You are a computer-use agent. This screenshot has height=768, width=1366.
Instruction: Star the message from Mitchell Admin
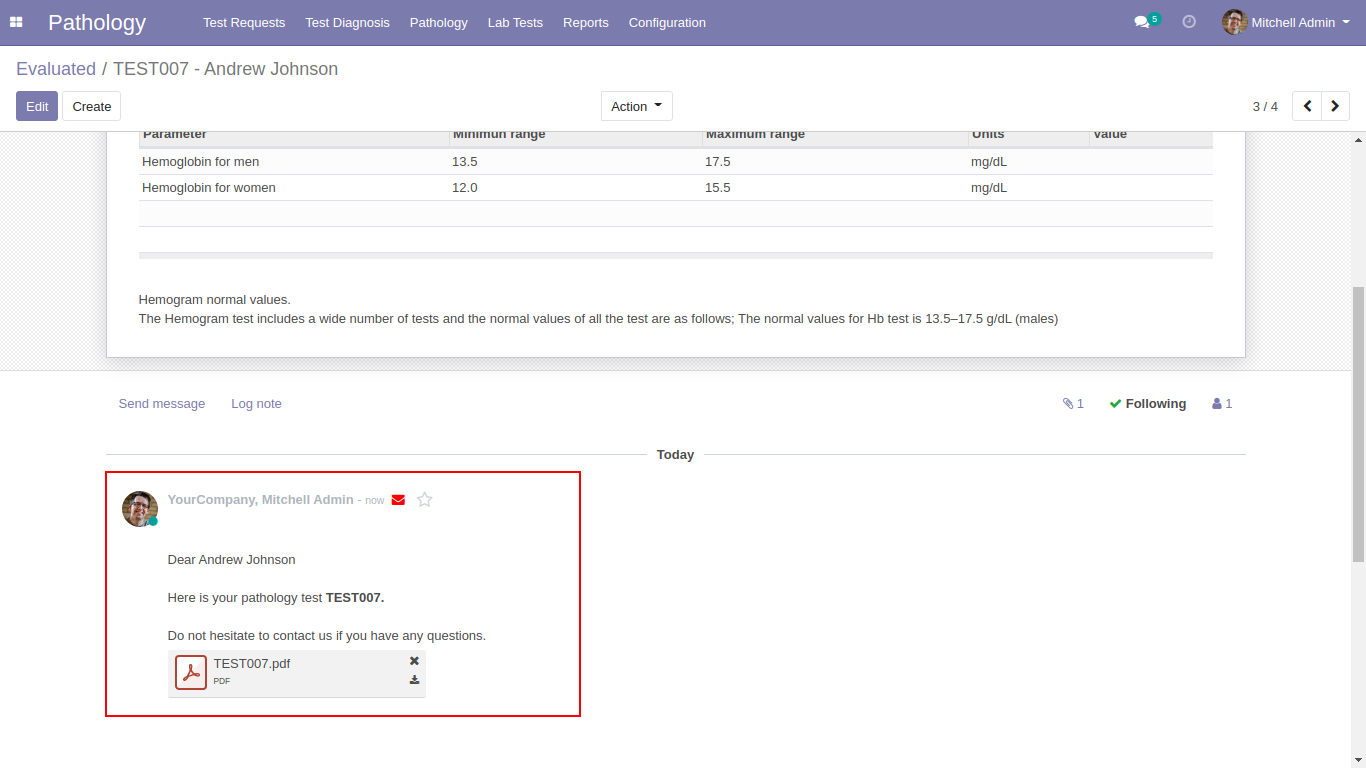(x=425, y=500)
